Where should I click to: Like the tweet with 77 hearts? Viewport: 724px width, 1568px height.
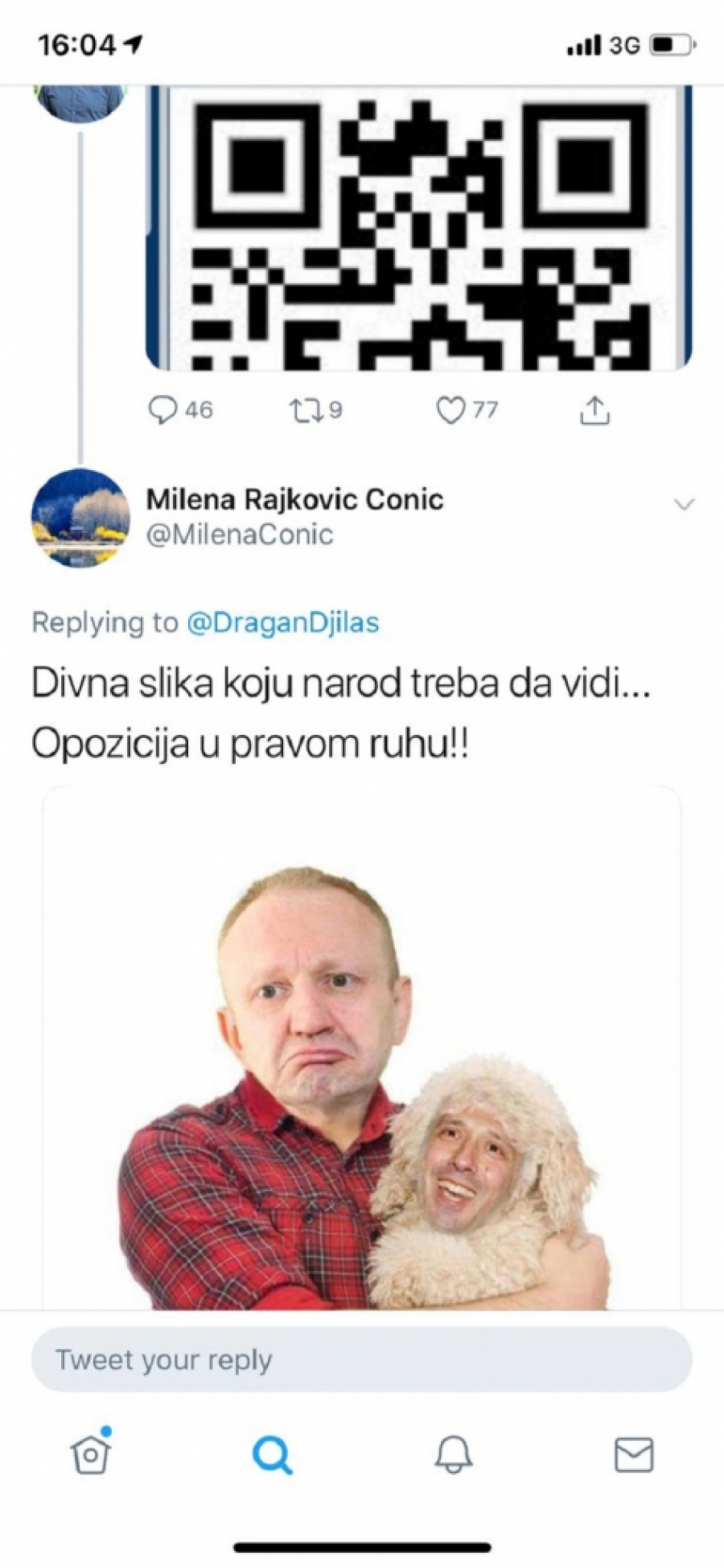450,411
